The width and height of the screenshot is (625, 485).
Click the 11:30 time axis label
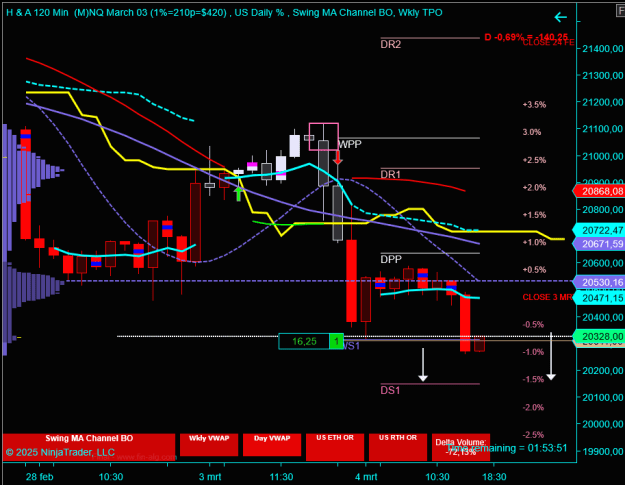[x=281, y=477]
